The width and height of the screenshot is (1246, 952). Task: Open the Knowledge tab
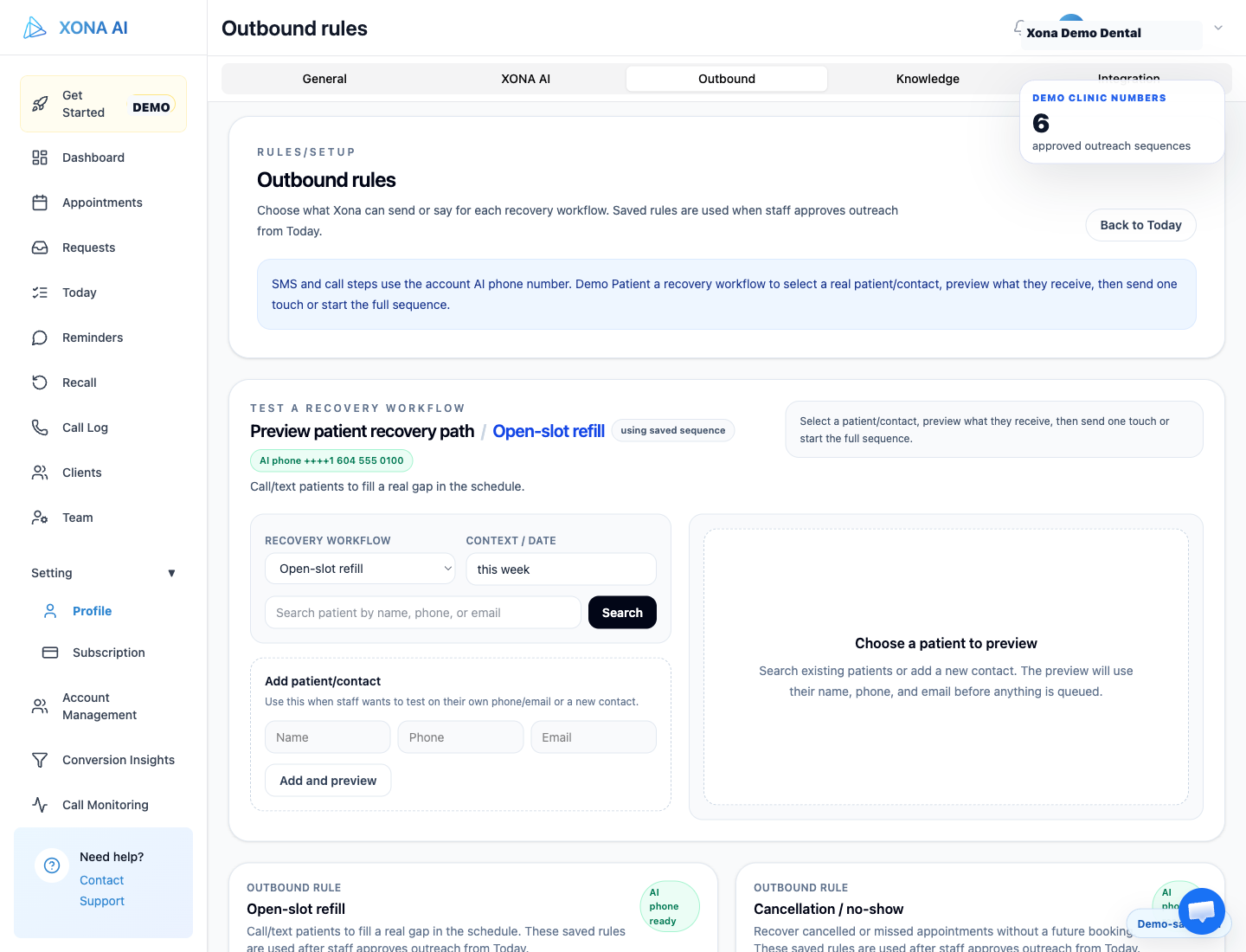pos(928,79)
